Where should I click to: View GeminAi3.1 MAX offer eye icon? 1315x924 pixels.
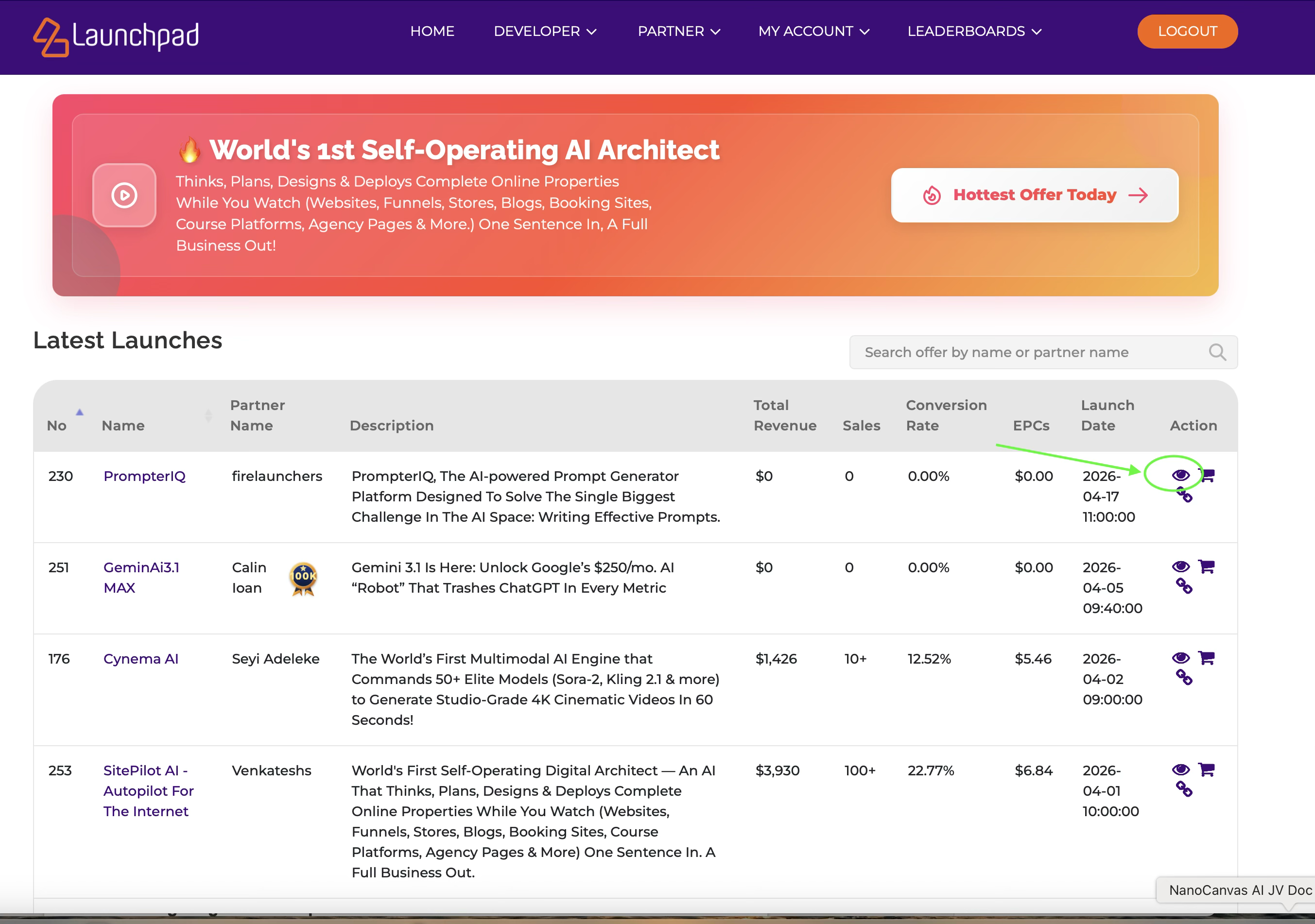point(1180,567)
